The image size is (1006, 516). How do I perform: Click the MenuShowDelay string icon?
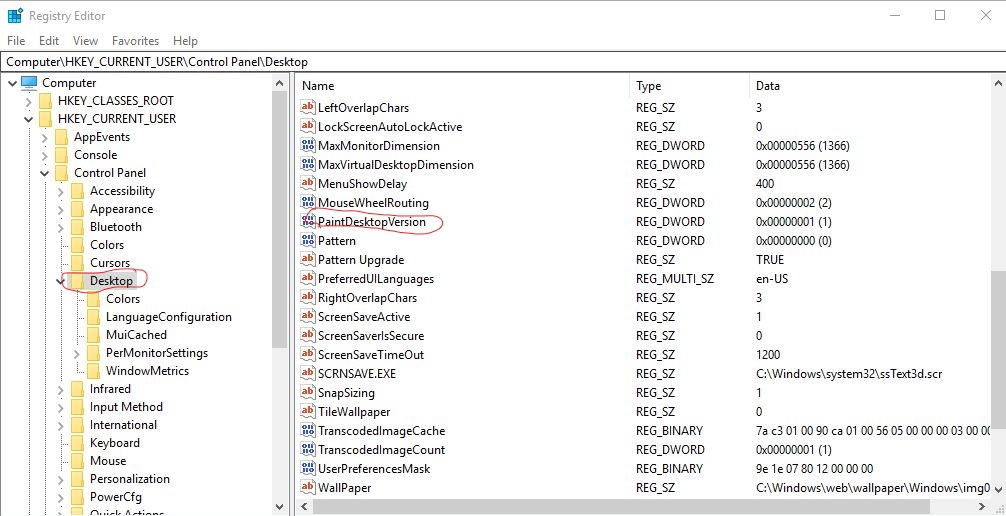pos(308,184)
